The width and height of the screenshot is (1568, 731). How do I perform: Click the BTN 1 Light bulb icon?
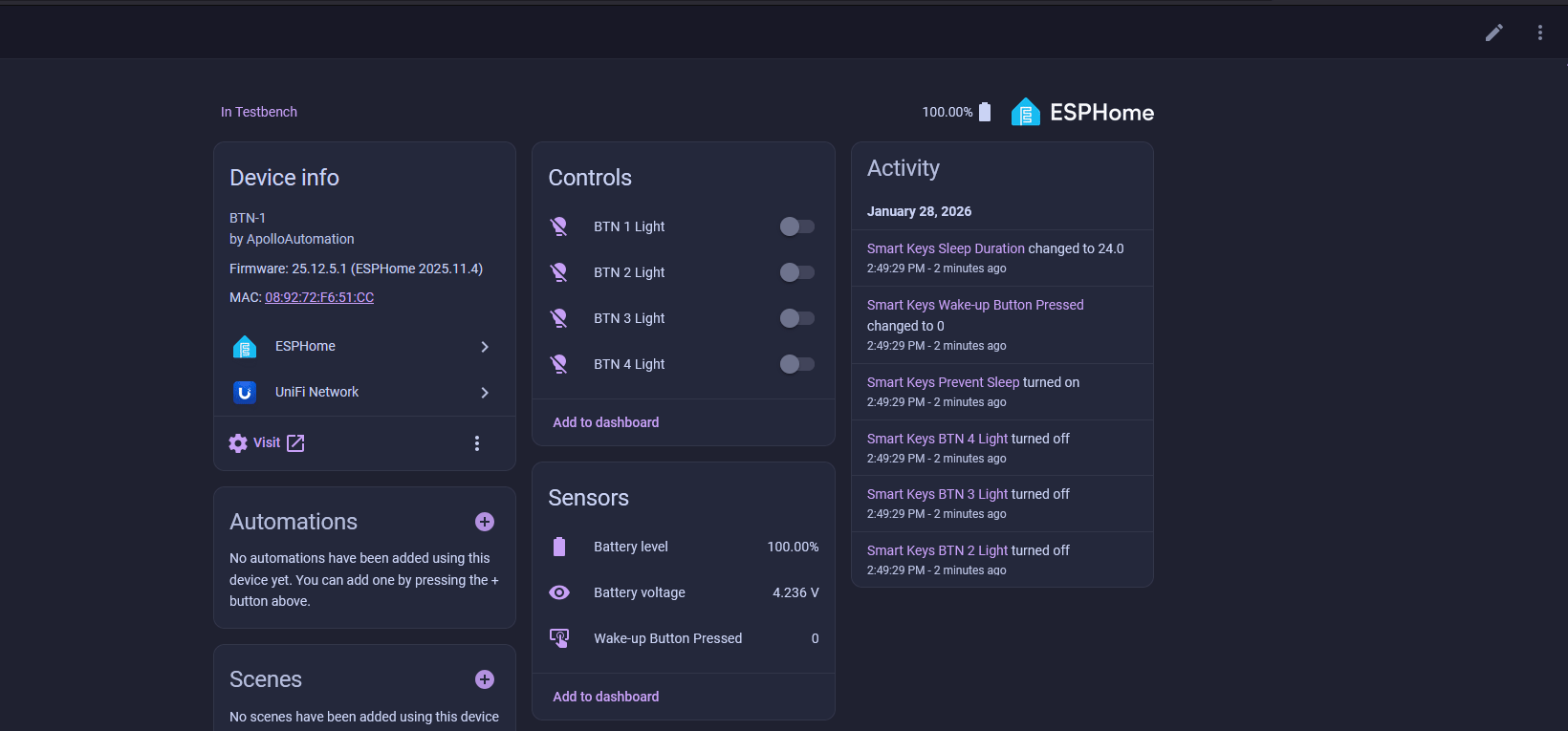pyautogui.click(x=559, y=226)
